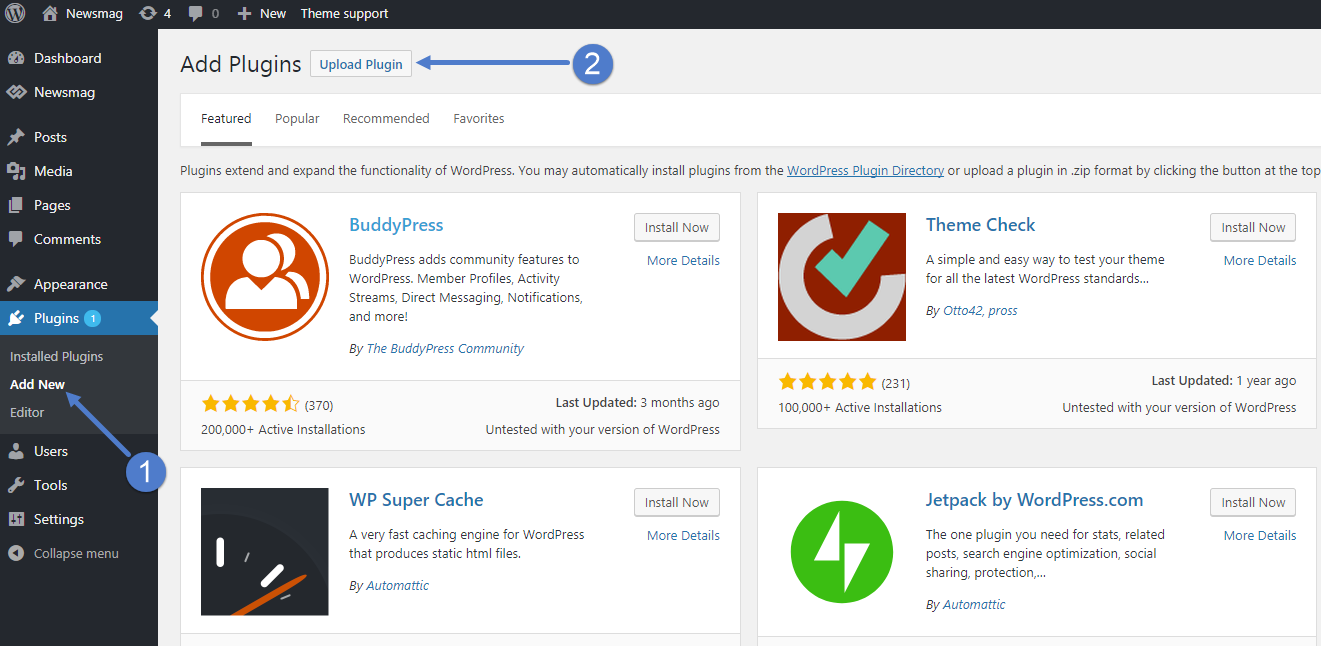Image resolution: width=1321 pixels, height=646 pixels.
Task: Open the Dashboard menu item
Action: pos(67,58)
